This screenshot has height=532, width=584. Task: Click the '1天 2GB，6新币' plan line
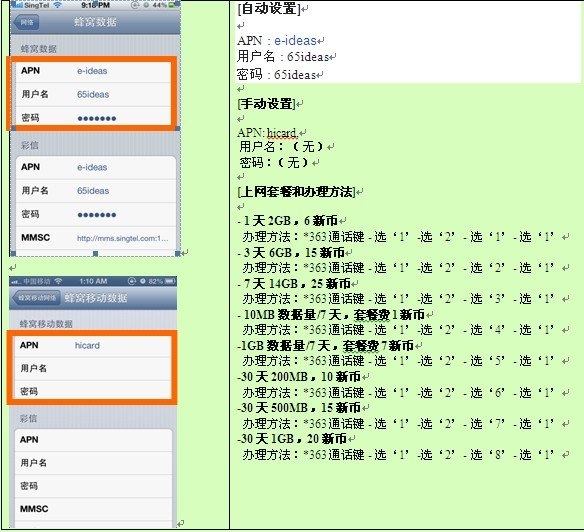(x=288, y=221)
